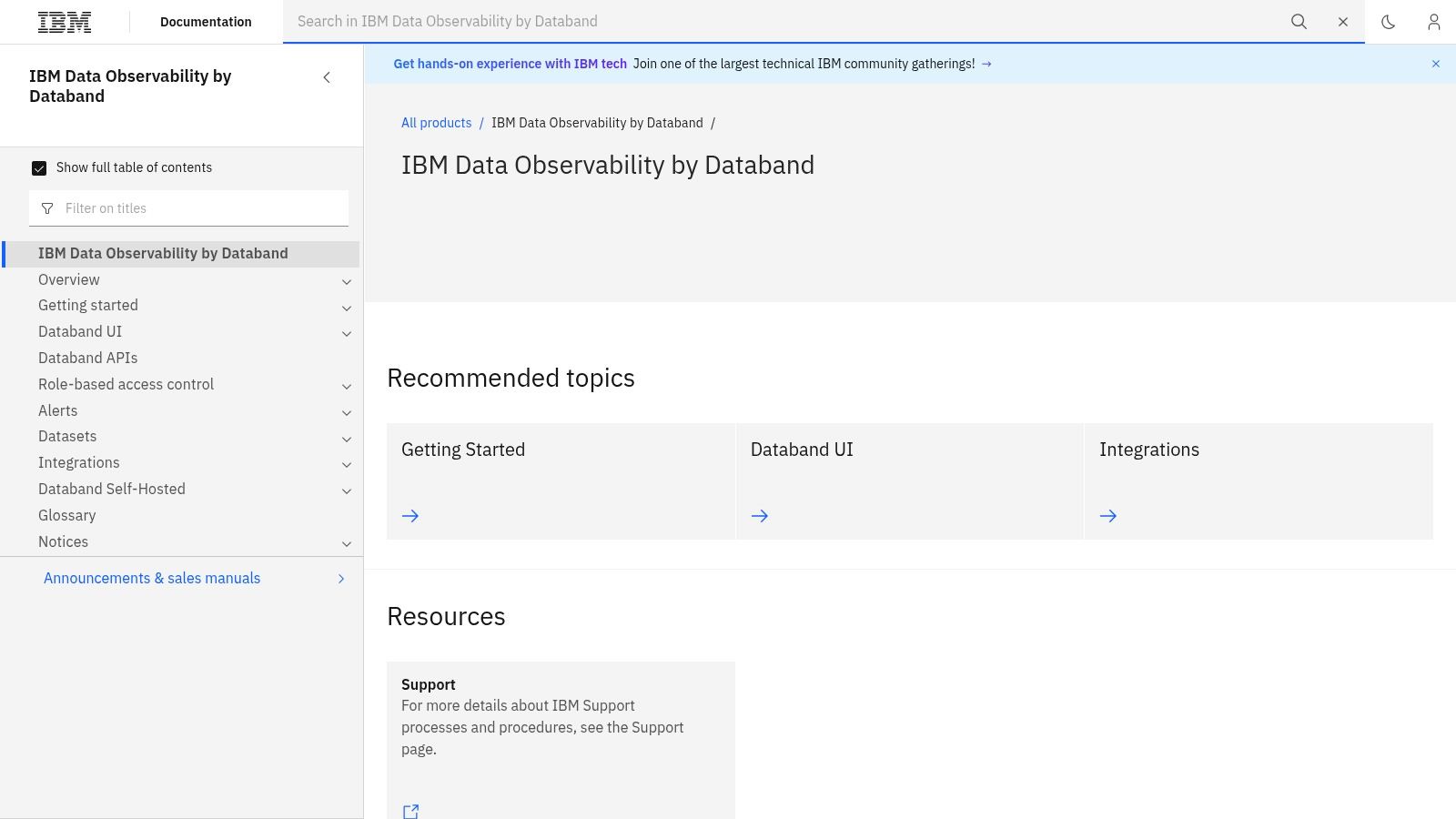Viewport: 1456px width, 819px height.
Task: Expand the Getting started section chevron
Action: (347, 308)
